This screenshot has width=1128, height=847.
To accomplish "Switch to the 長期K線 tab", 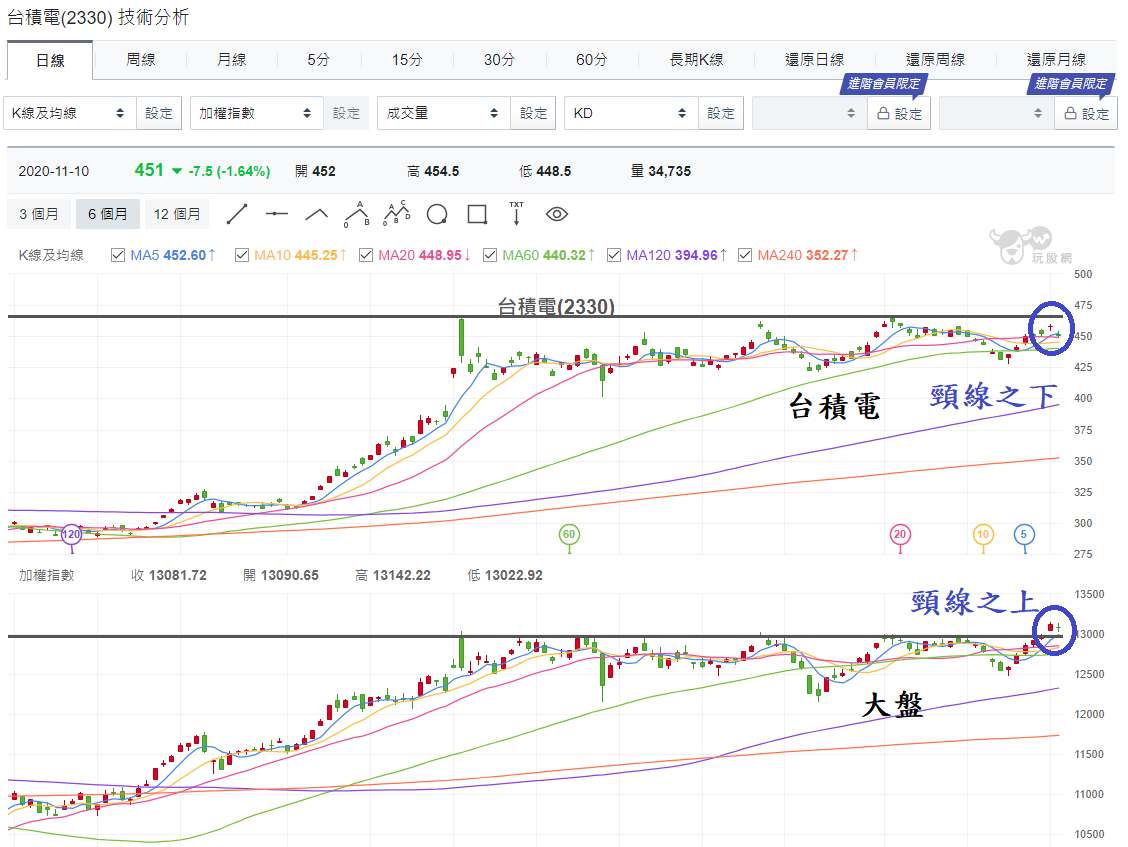I will pyautogui.click(x=696, y=60).
